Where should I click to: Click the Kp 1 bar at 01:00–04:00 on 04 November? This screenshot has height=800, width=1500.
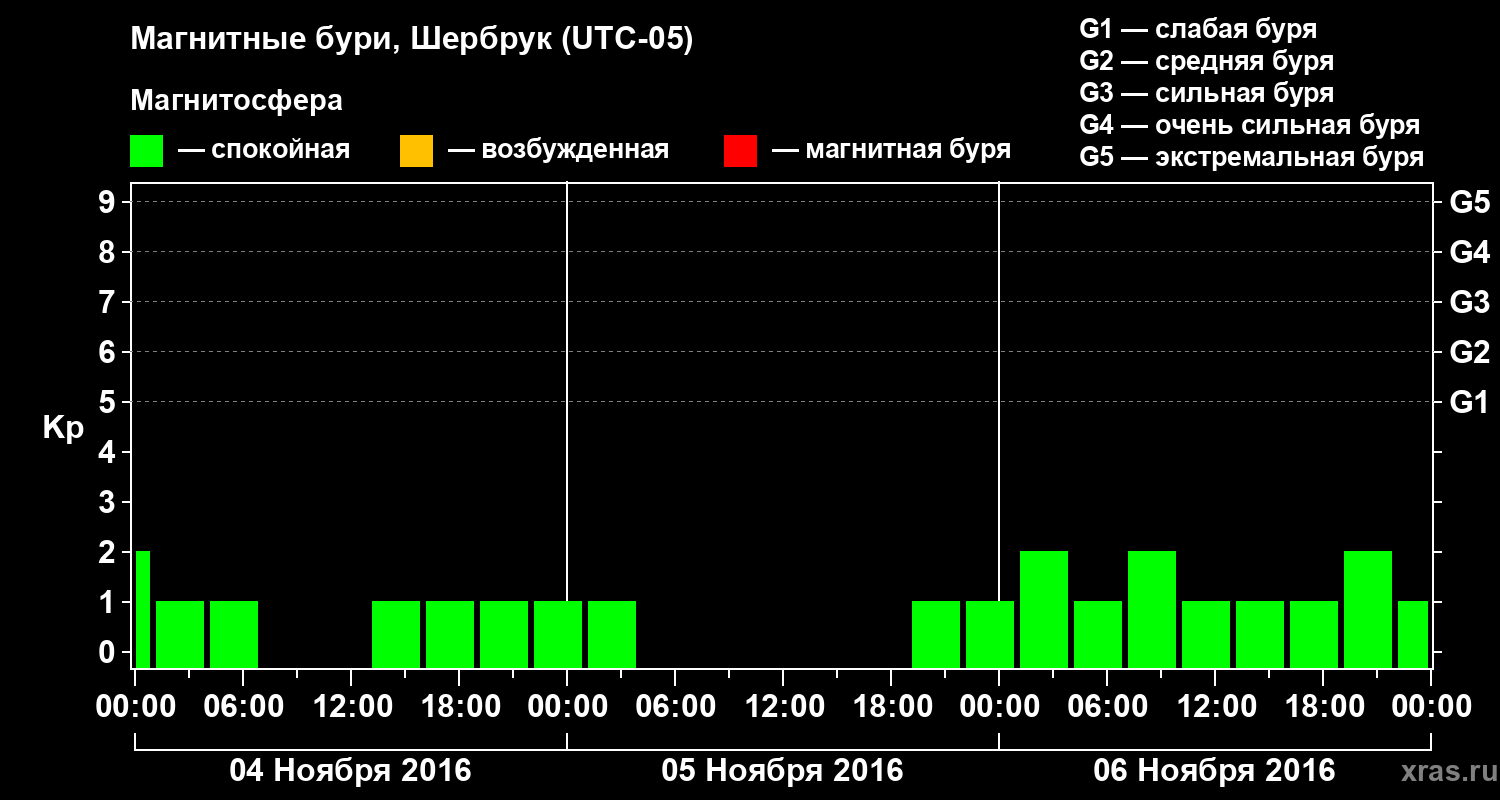180,634
